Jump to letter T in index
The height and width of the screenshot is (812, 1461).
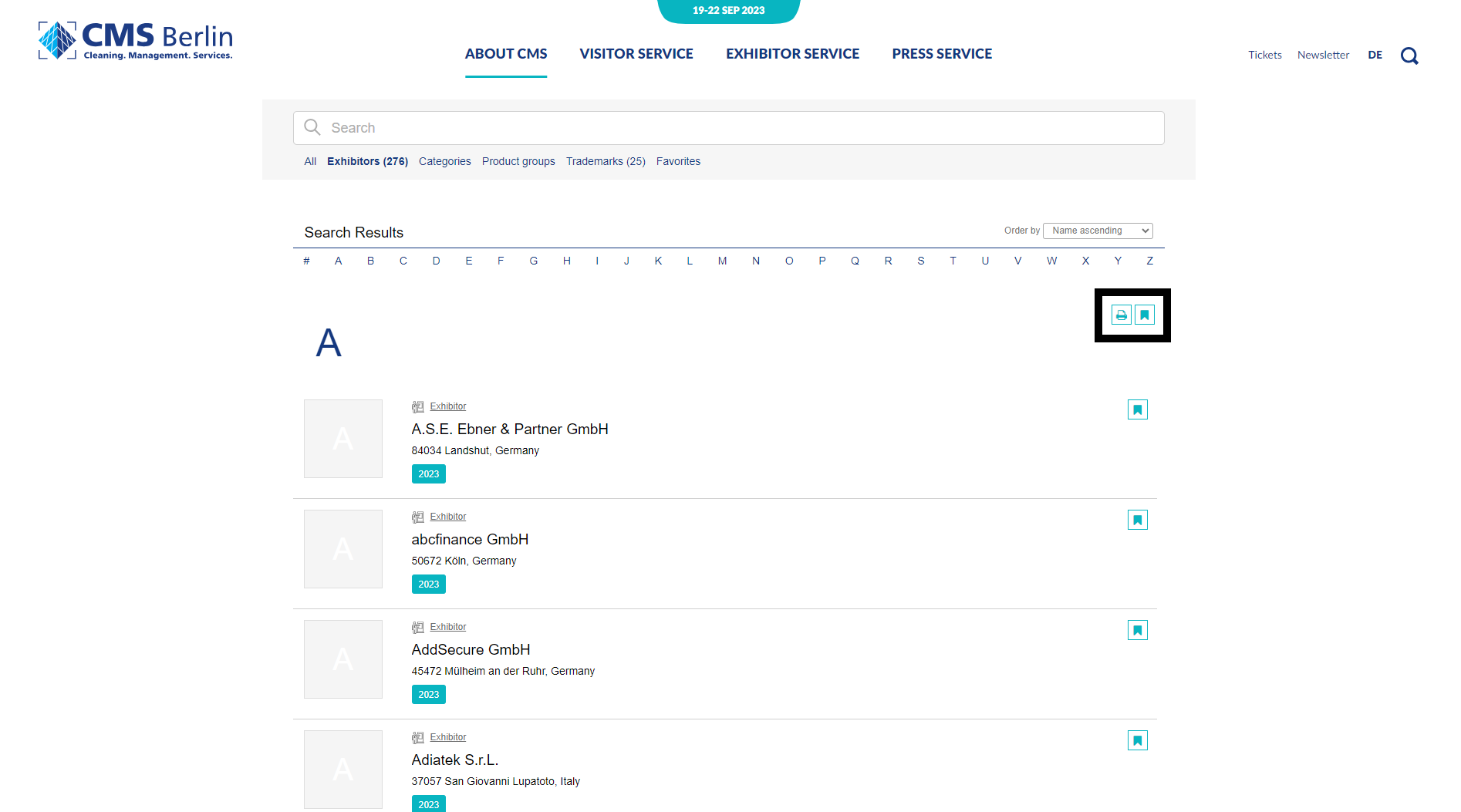click(953, 261)
